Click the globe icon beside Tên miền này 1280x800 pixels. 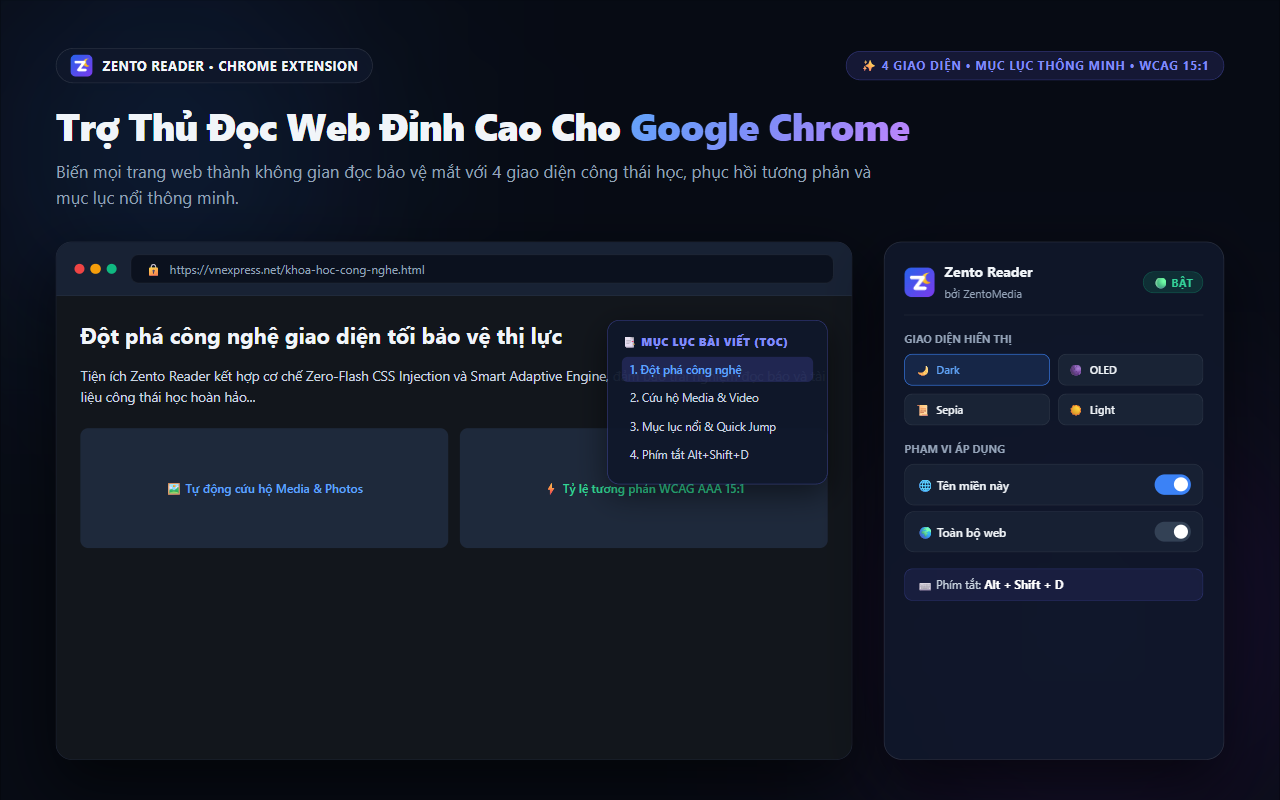coord(925,486)
